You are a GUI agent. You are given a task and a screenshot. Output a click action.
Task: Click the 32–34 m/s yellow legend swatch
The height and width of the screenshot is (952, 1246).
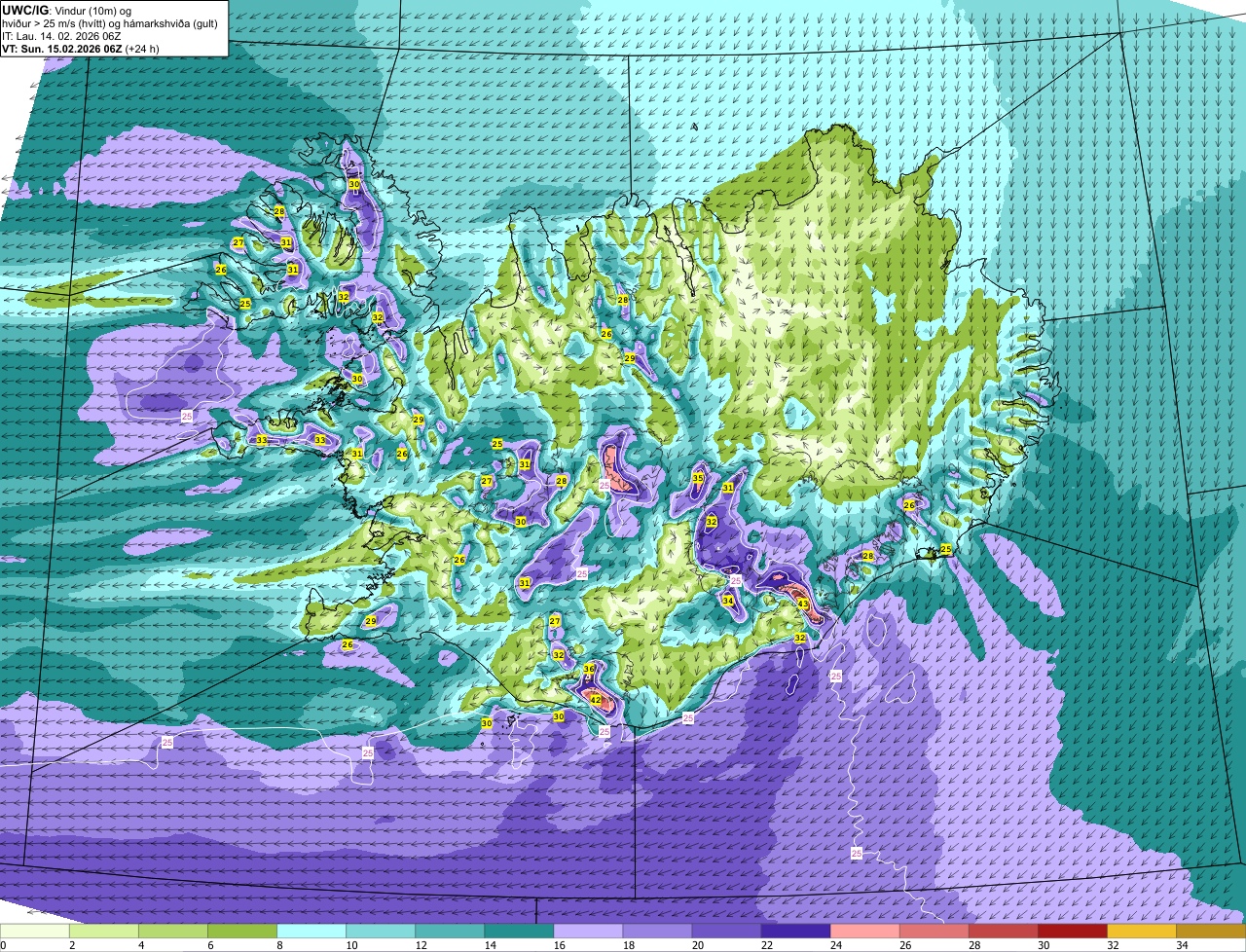(1141, 932)
